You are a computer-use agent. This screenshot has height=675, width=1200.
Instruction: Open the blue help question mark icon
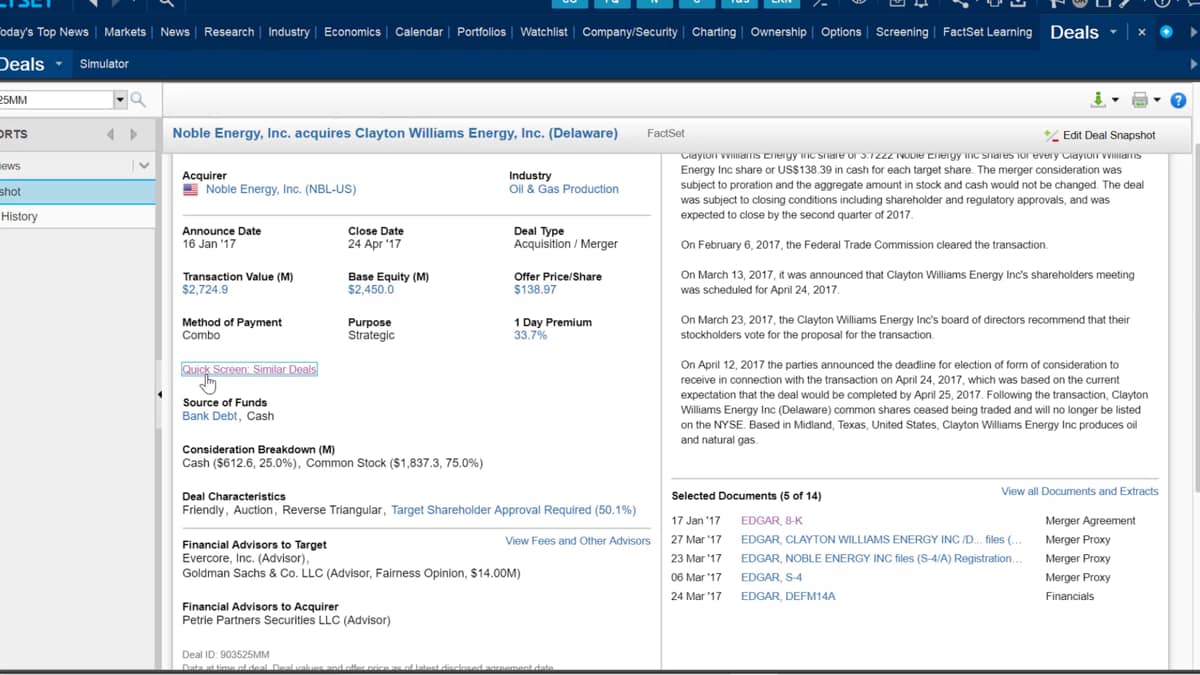(x=1178, y=100)
